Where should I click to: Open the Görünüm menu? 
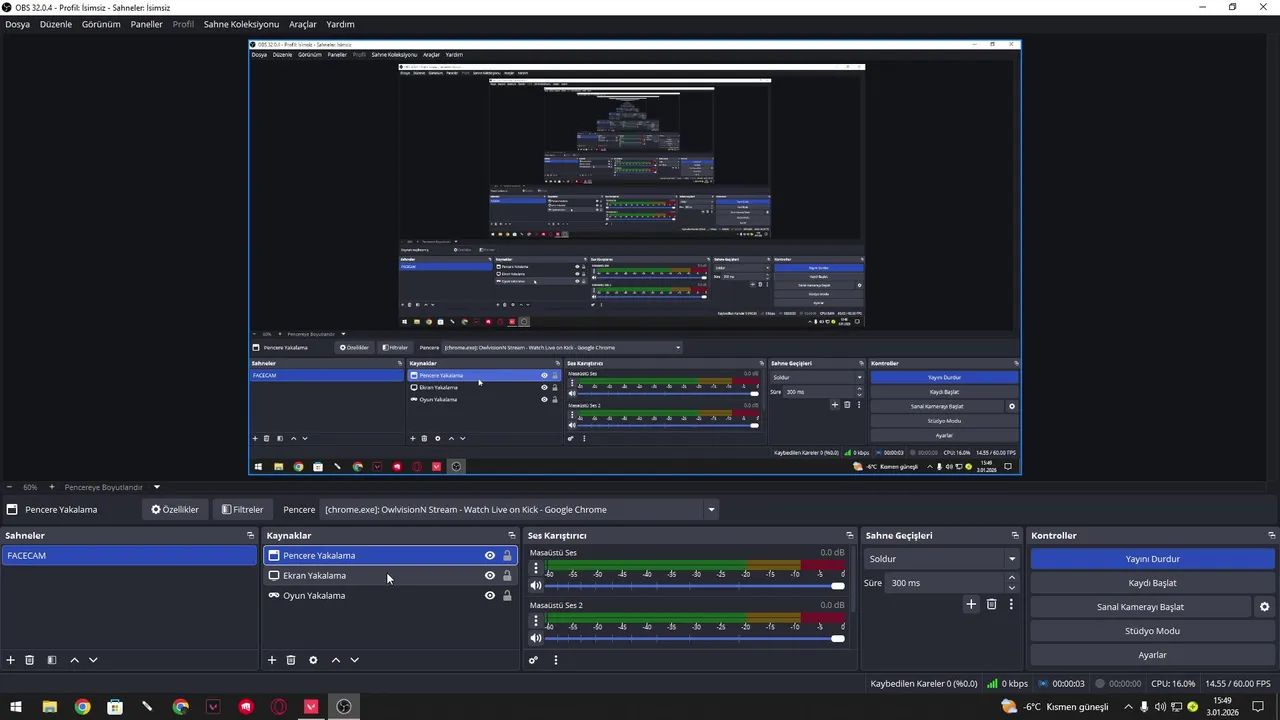click(x=101, y=24)
